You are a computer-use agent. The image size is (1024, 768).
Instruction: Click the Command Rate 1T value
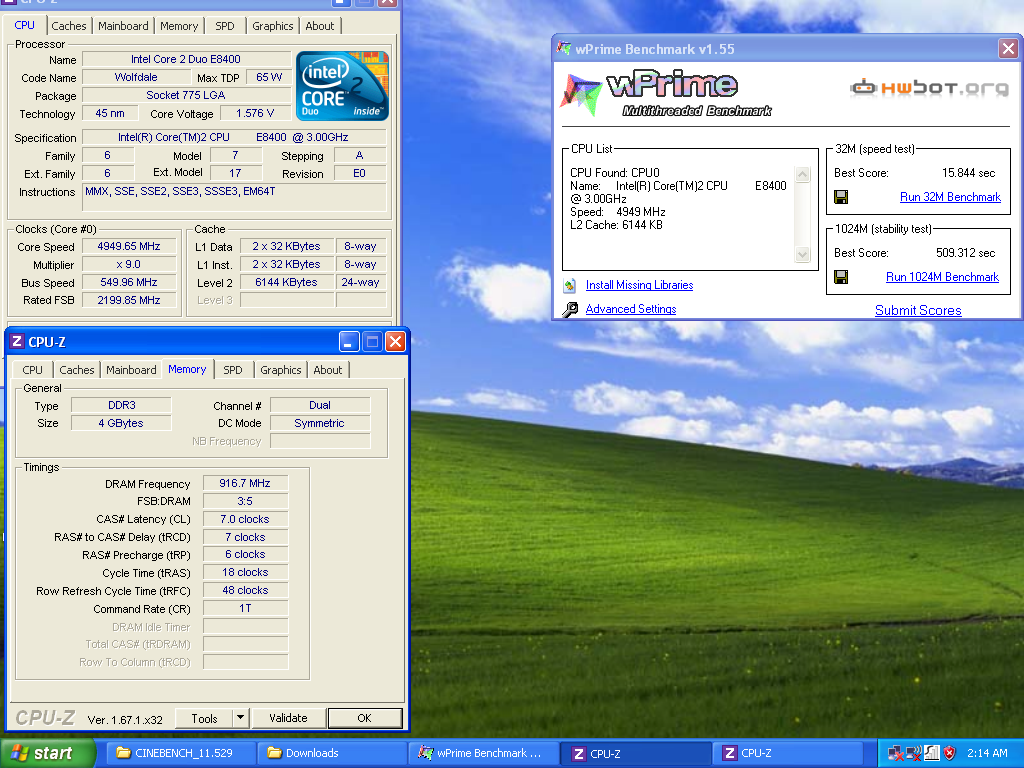(x=245, y=608)
